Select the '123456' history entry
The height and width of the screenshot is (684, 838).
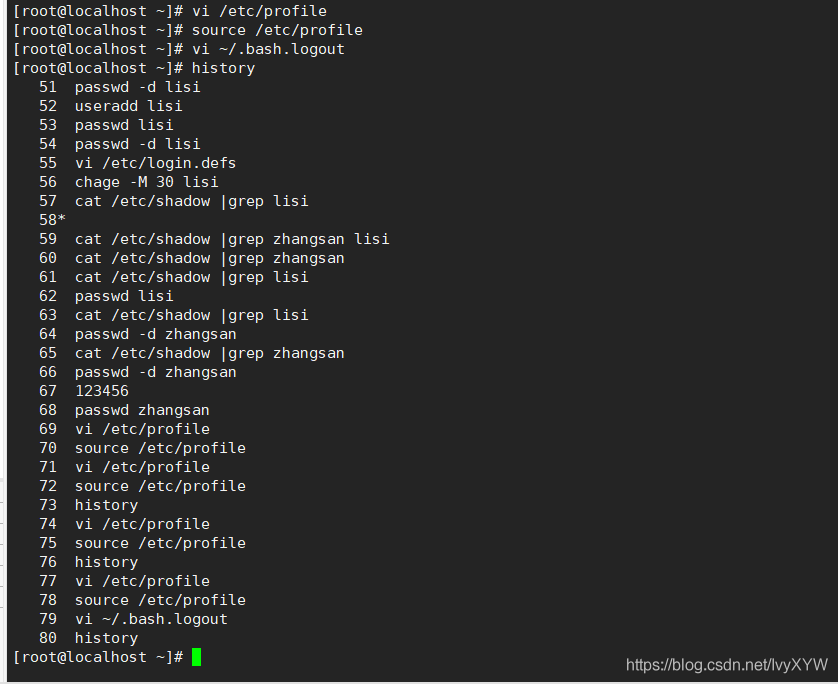click(x=83, y=391)
